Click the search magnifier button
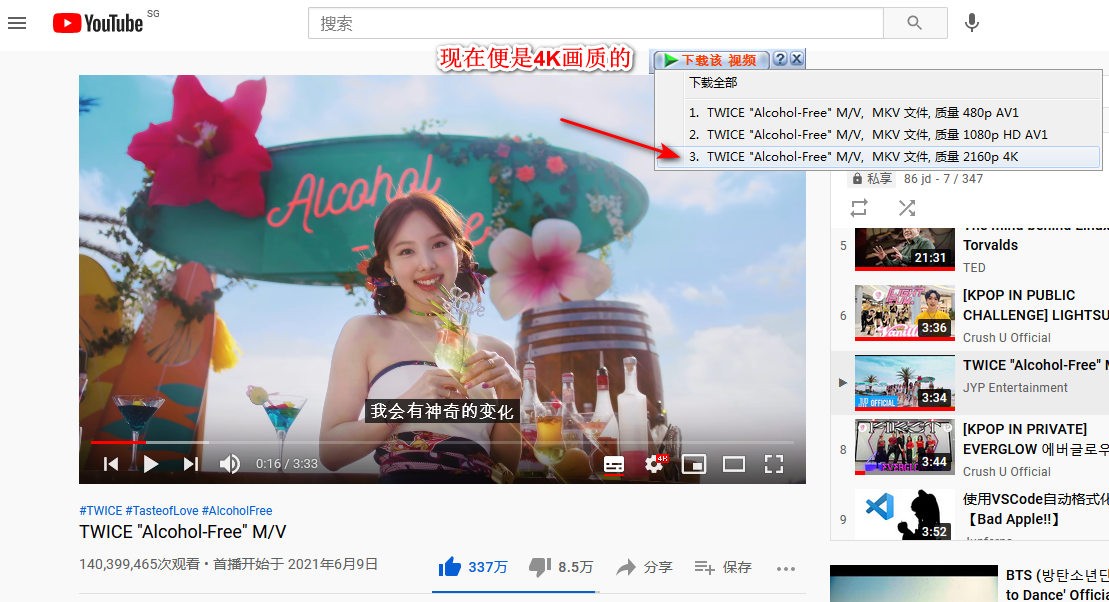 point(914,23)
